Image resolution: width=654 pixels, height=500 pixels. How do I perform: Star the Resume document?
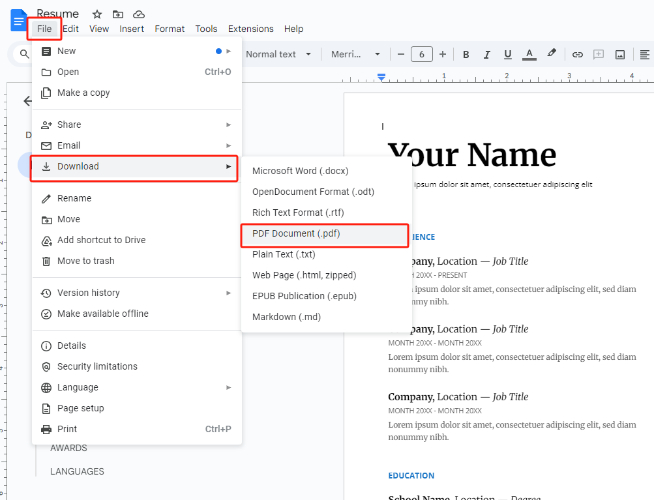click(x=97, y=14)
